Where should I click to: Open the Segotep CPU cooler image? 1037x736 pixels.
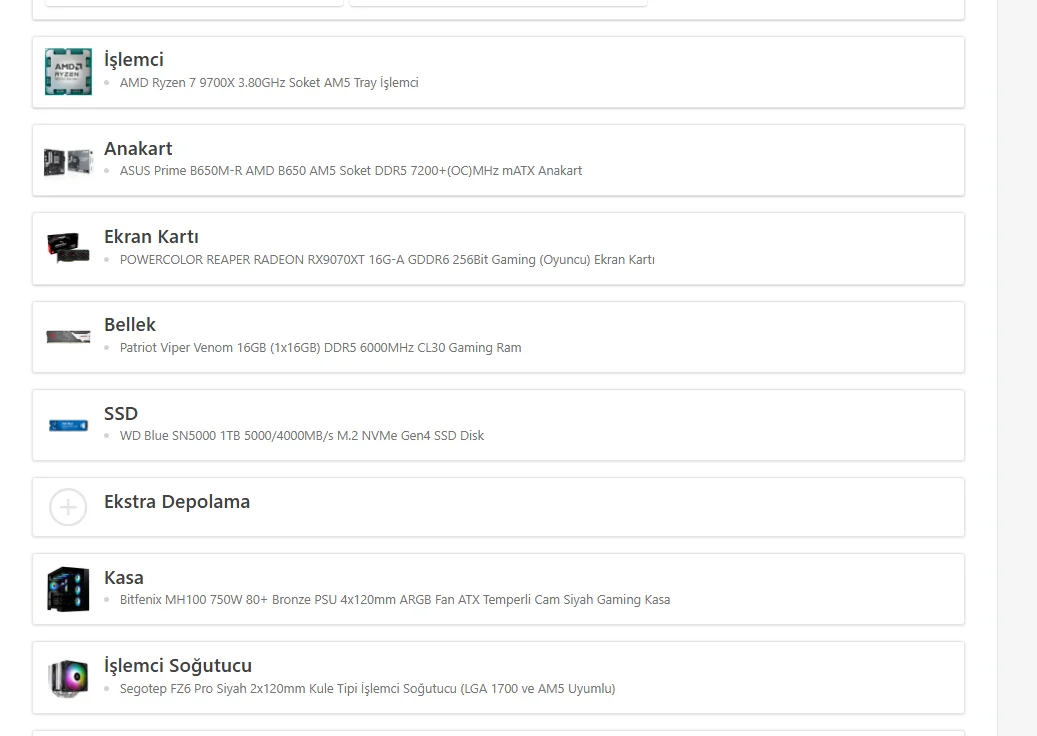click(x=68, y=677)
